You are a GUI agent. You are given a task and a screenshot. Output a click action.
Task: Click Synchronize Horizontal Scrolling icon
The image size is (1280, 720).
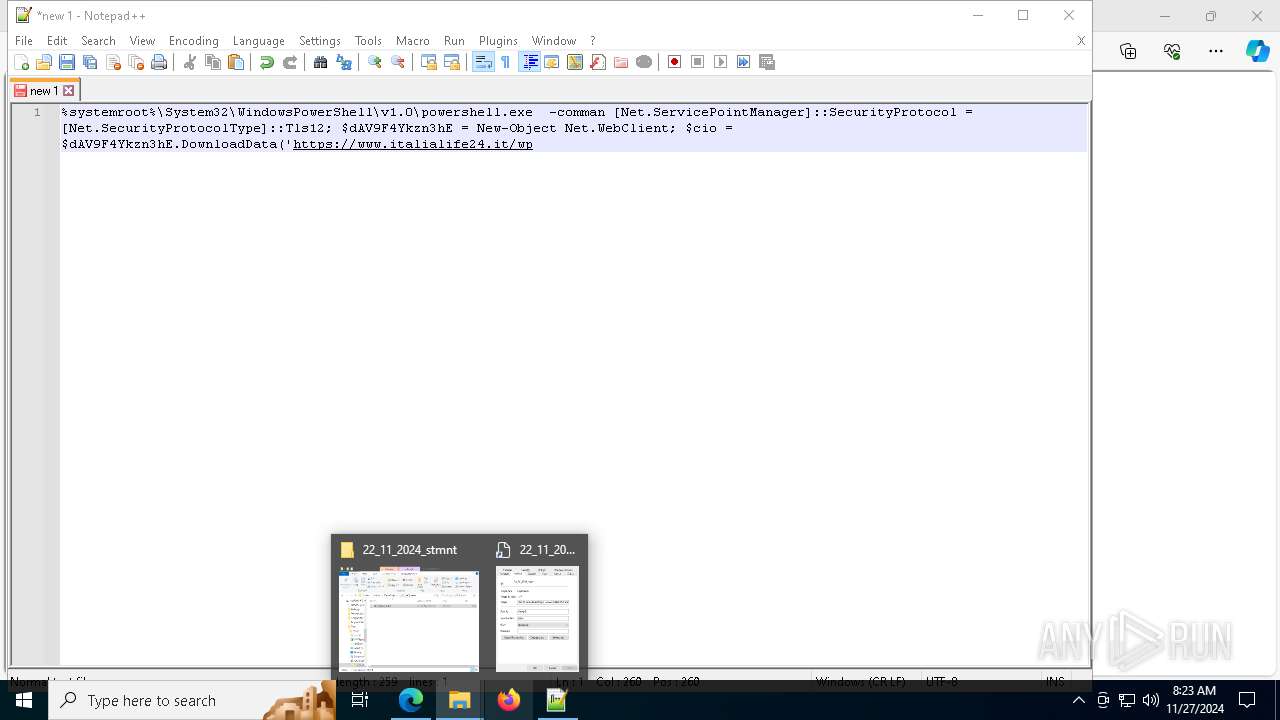452,62
